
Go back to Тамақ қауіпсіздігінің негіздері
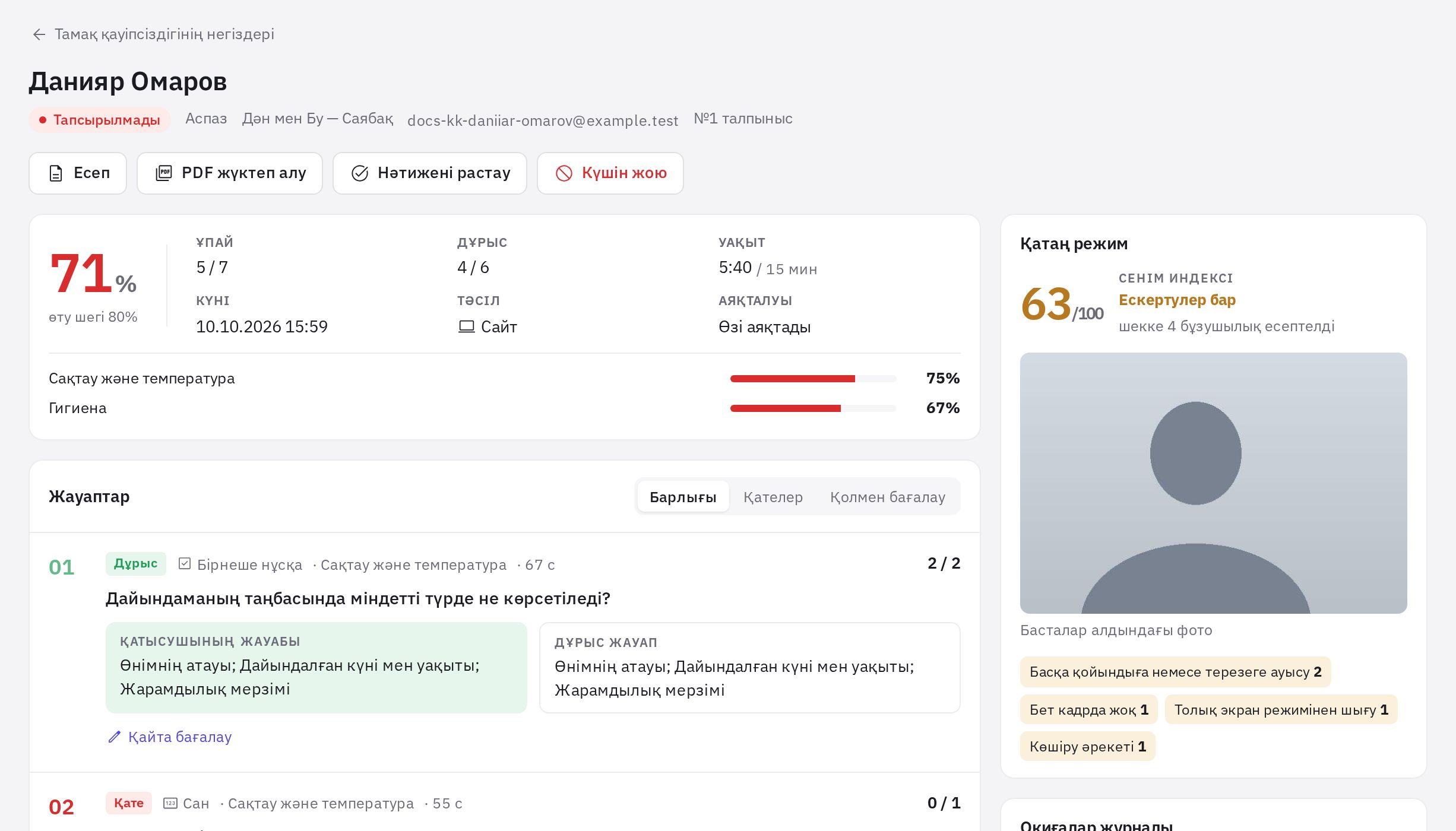click(x=153, y=34)
